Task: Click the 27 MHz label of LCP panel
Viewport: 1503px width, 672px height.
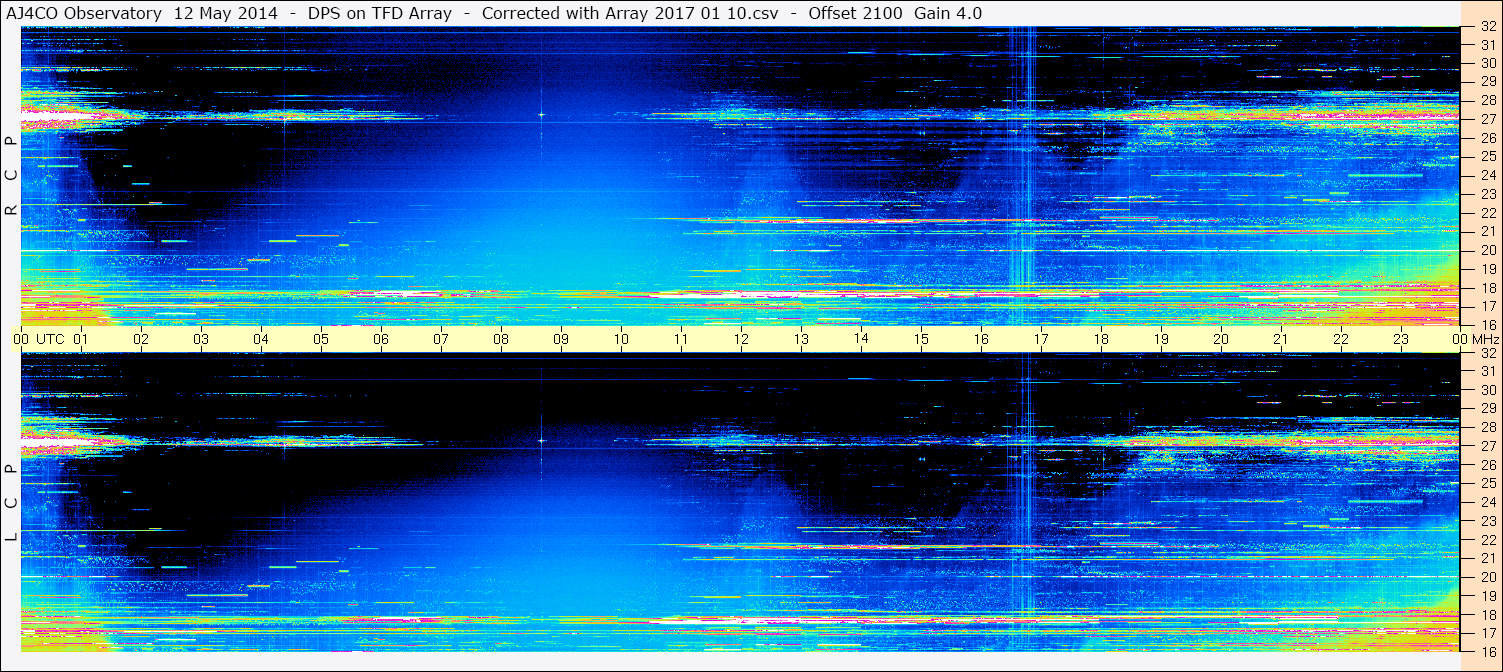Action: point(1488,446)
